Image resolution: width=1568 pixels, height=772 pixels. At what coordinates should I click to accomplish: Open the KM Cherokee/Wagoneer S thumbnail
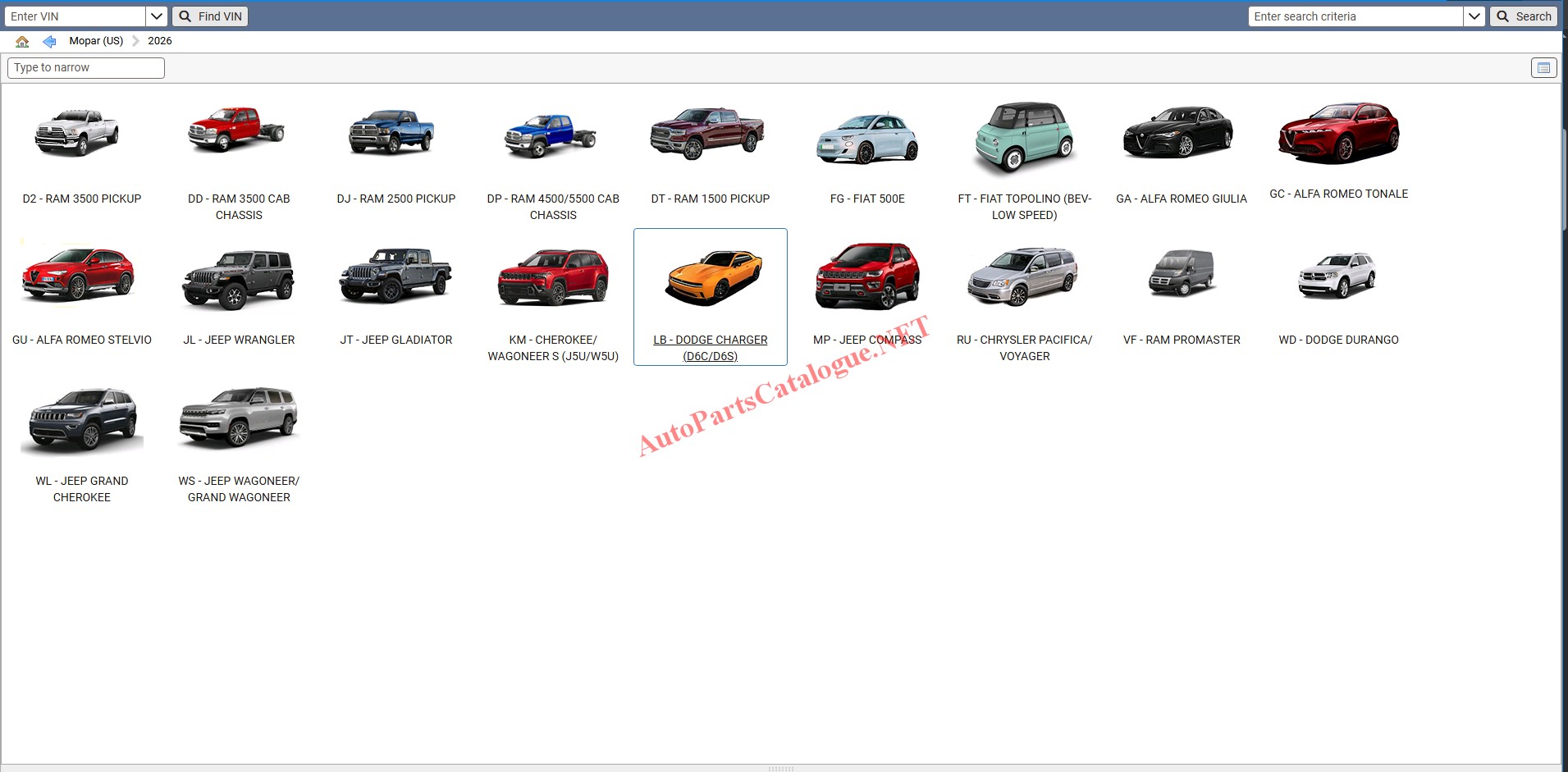tap(553, 277)
